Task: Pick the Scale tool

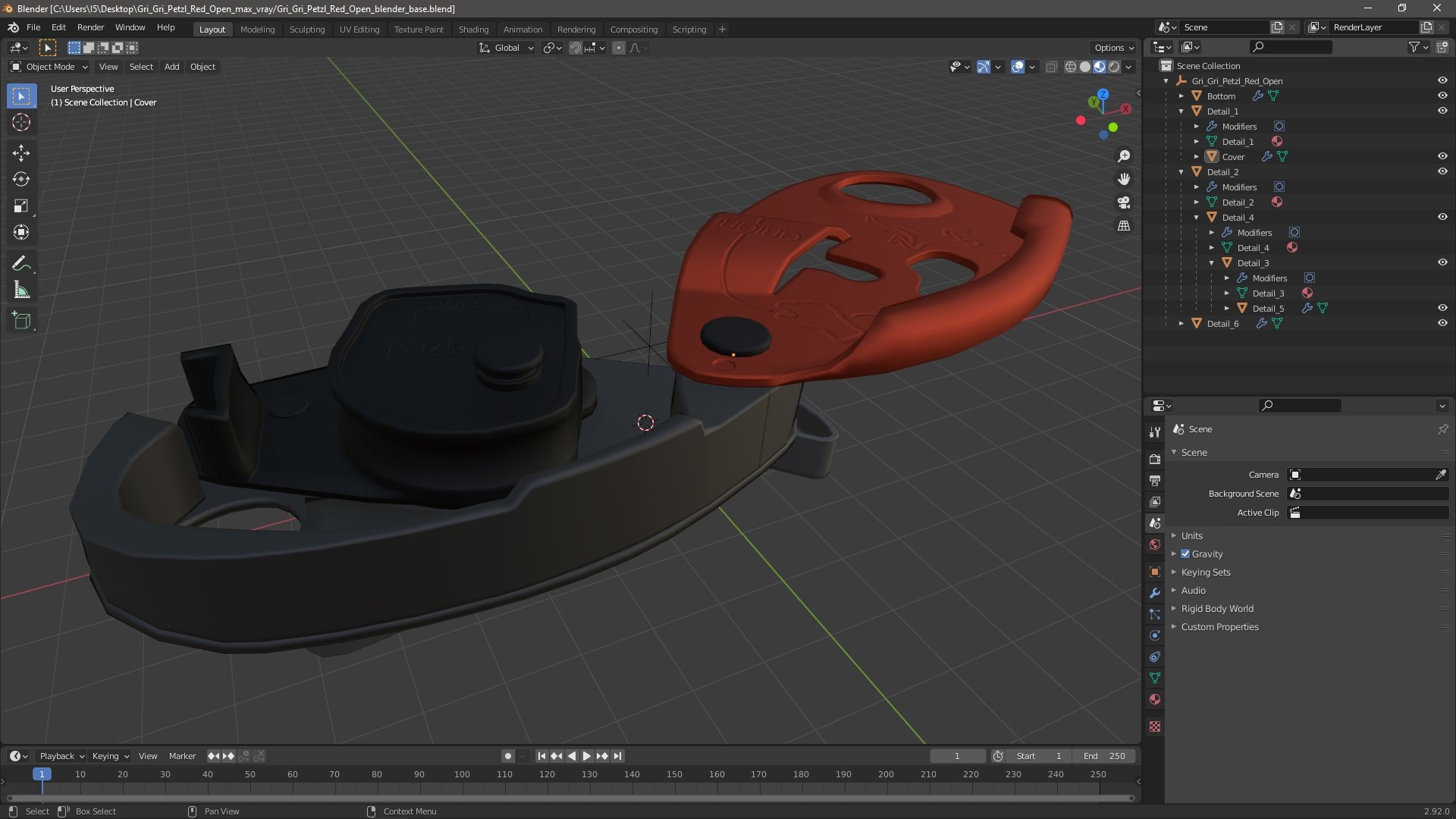Action: pyautogui.click(x=21, y=206)
